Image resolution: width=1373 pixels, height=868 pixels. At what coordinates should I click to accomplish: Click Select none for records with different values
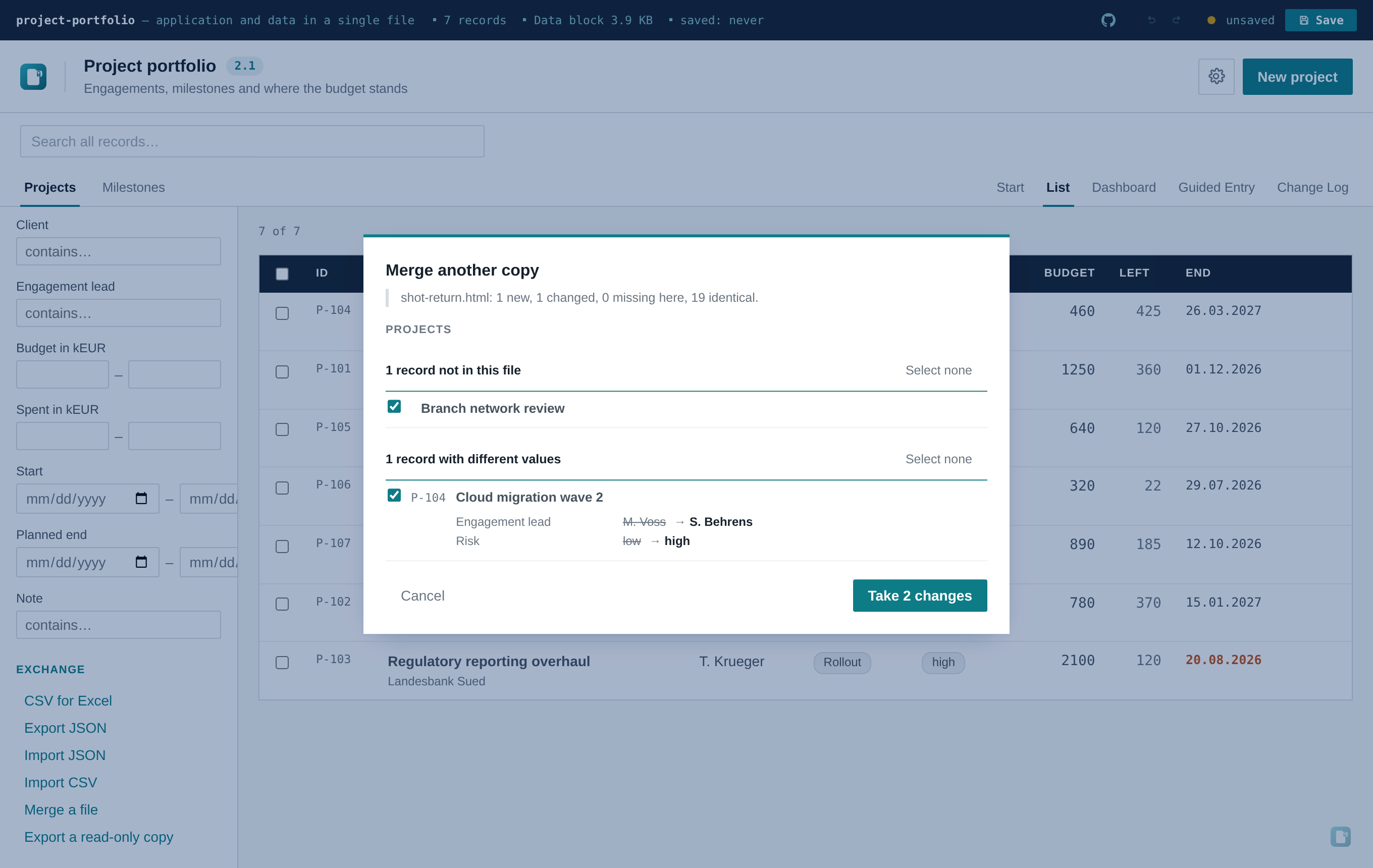tap(938, 459)
